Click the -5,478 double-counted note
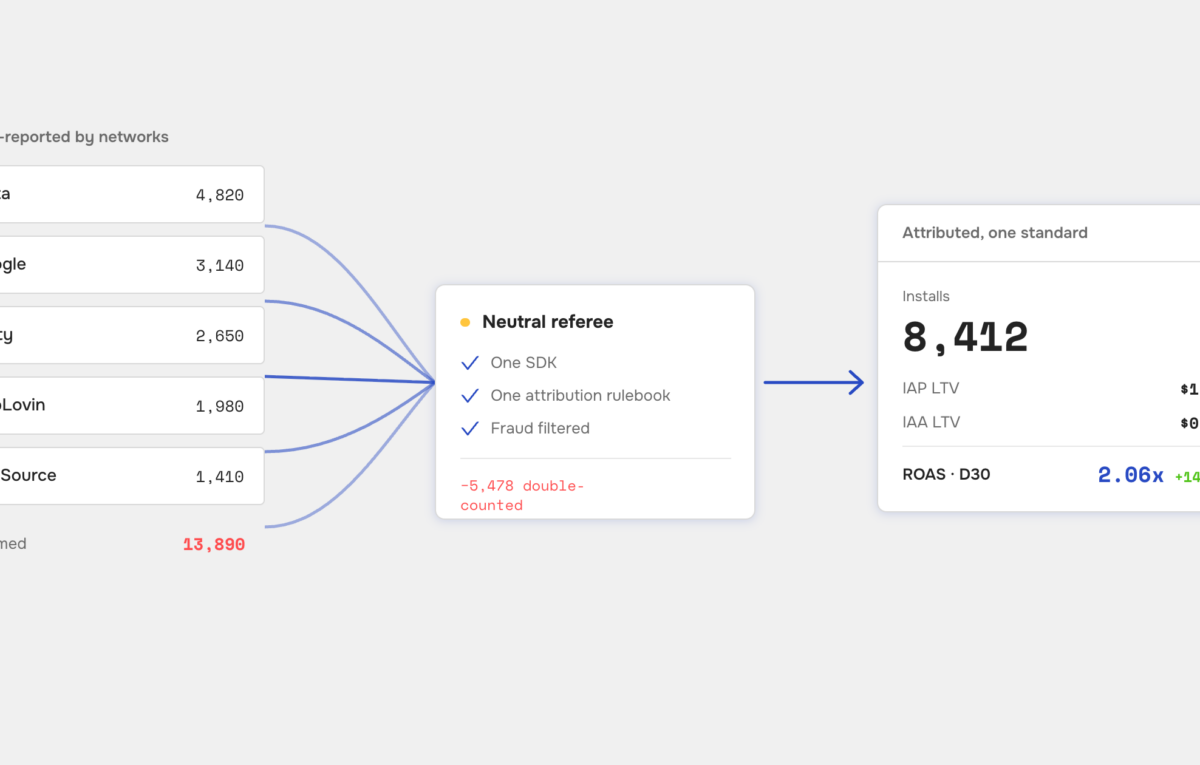 tap(522, 496)
